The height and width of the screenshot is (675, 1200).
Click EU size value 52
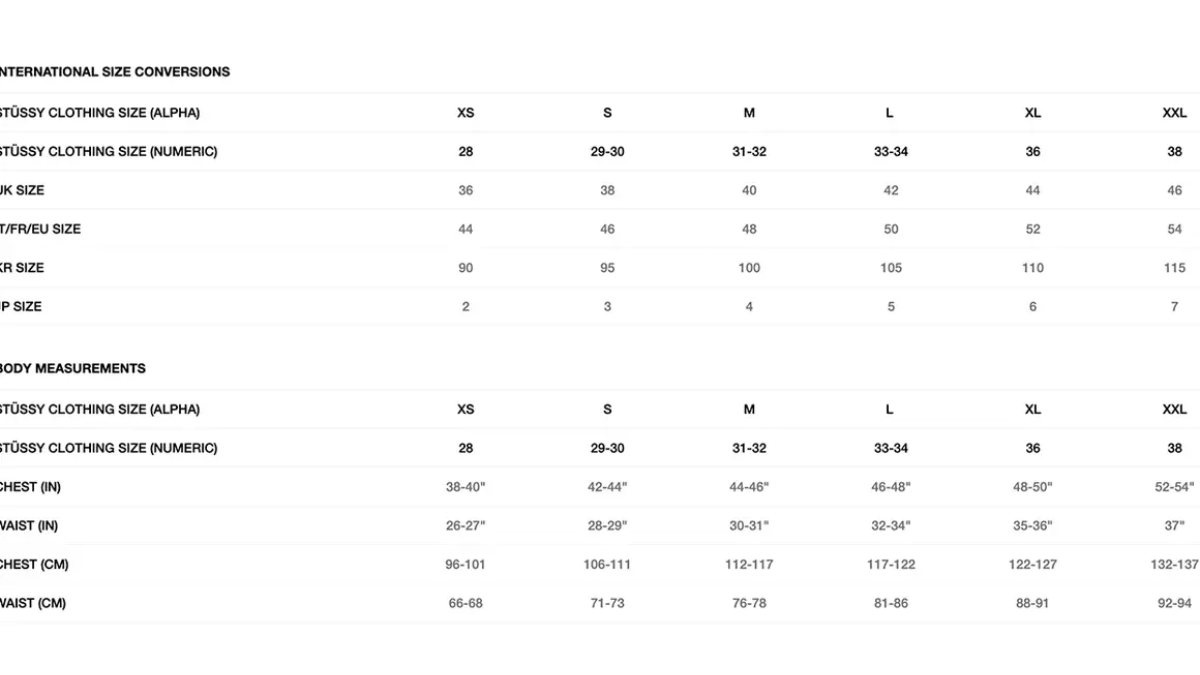pyautogui.click(x=1033, y=229)
